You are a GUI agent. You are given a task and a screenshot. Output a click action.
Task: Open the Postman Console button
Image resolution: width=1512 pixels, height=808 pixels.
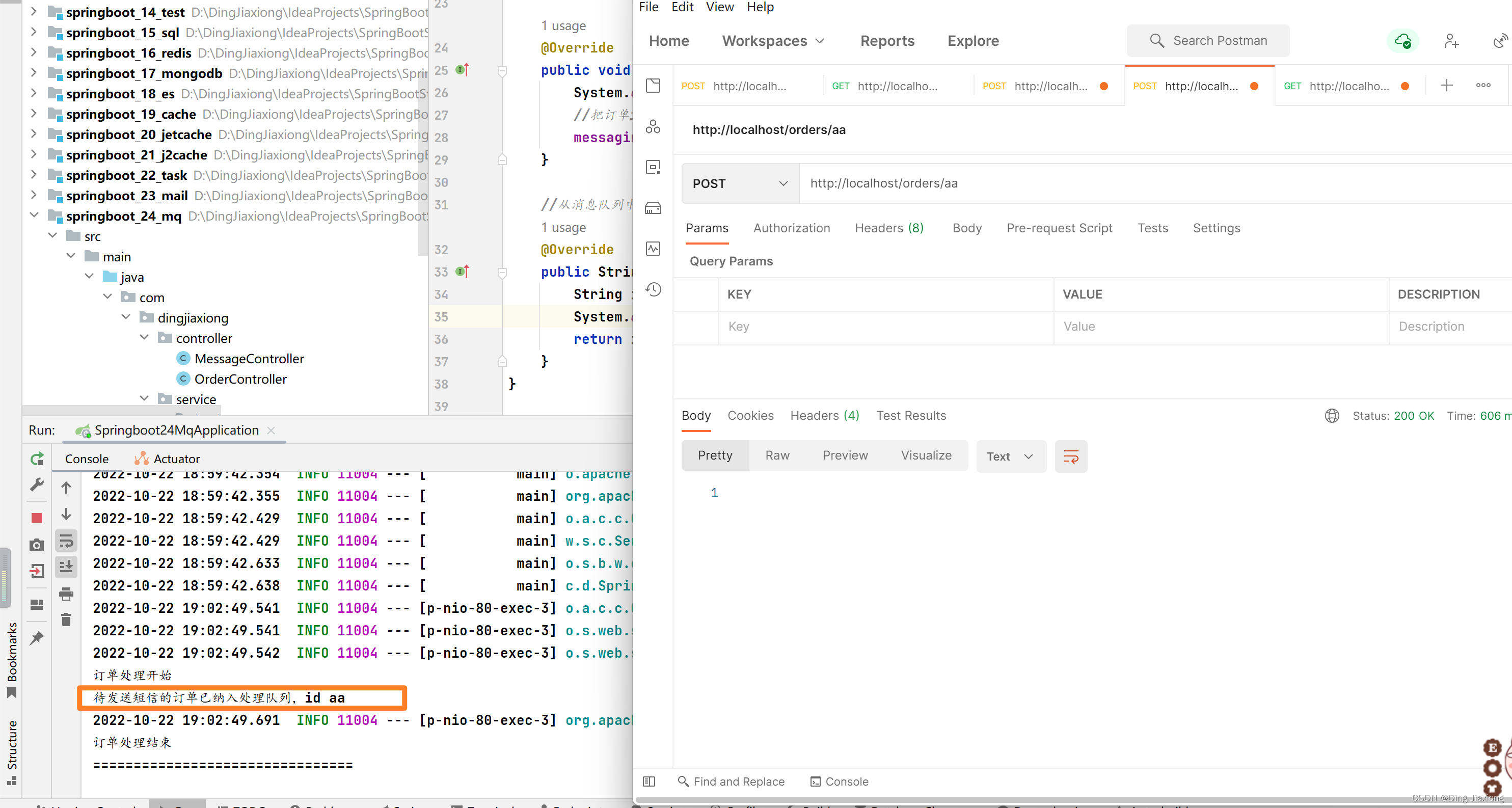pyautogui.click(x=840, y=781)
